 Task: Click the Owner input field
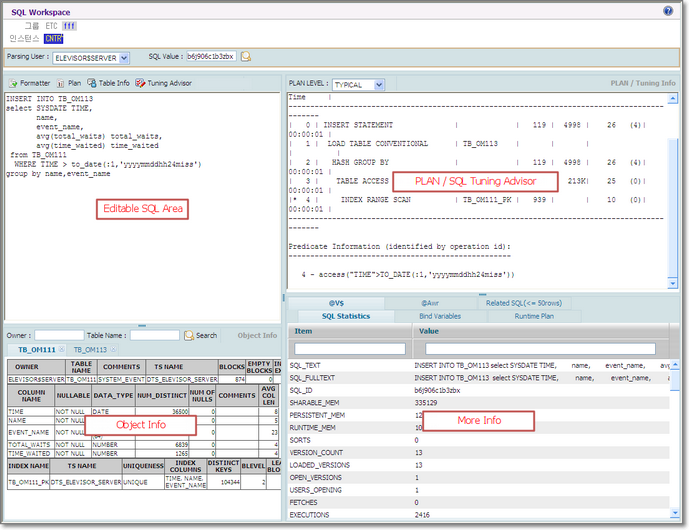[59, 335]
